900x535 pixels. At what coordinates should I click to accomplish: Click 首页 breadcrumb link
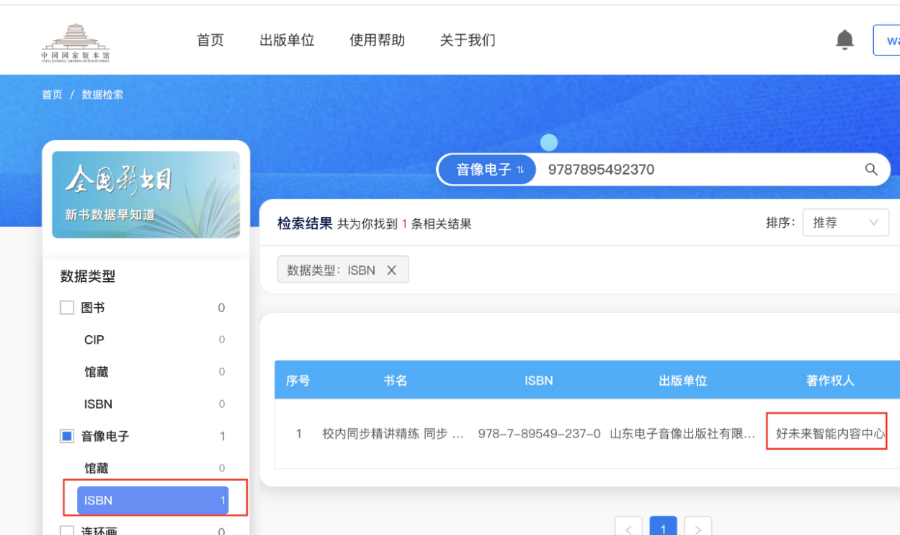pos(52,95)
